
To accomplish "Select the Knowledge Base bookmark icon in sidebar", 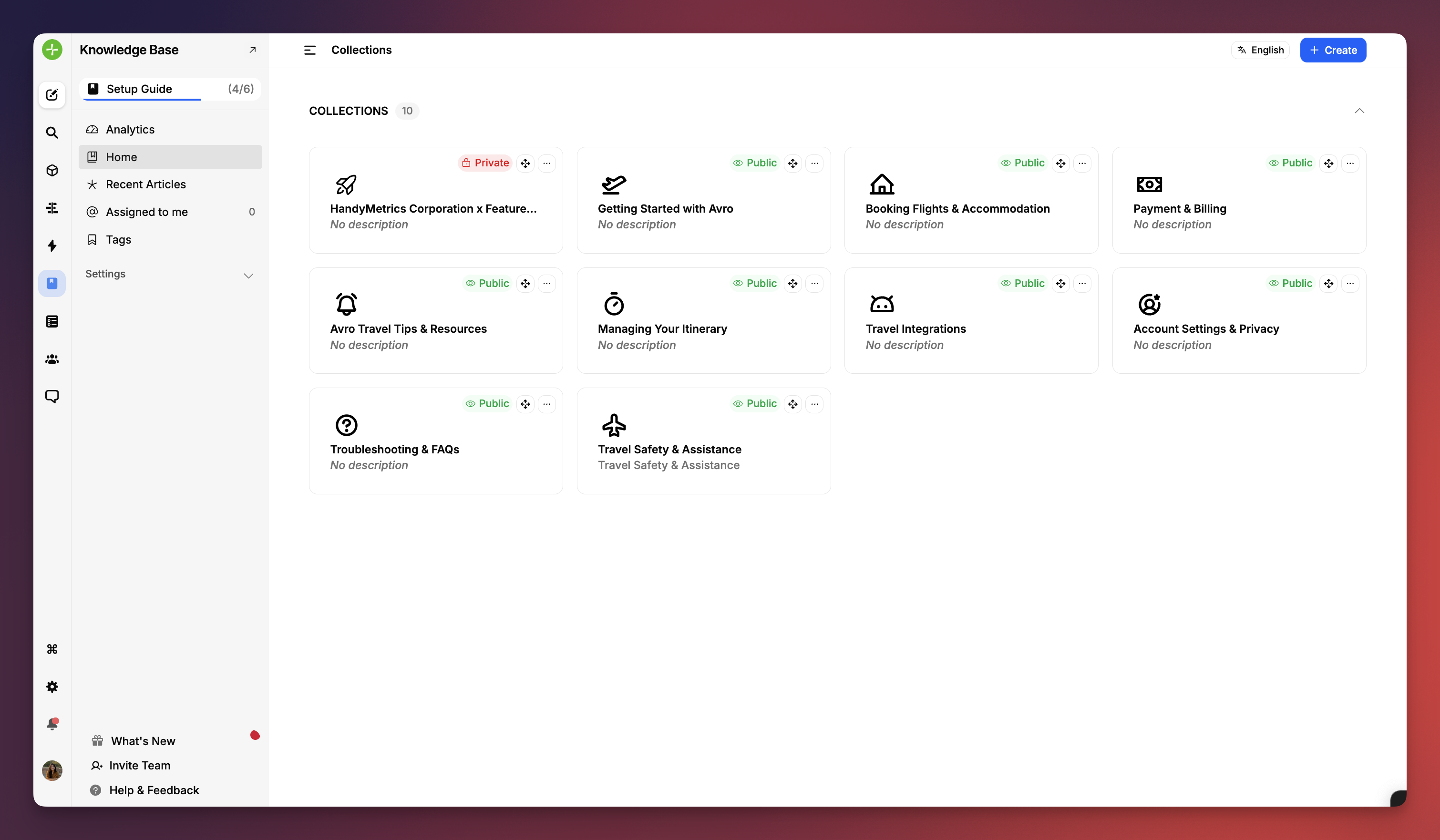I will pos(52,283).
